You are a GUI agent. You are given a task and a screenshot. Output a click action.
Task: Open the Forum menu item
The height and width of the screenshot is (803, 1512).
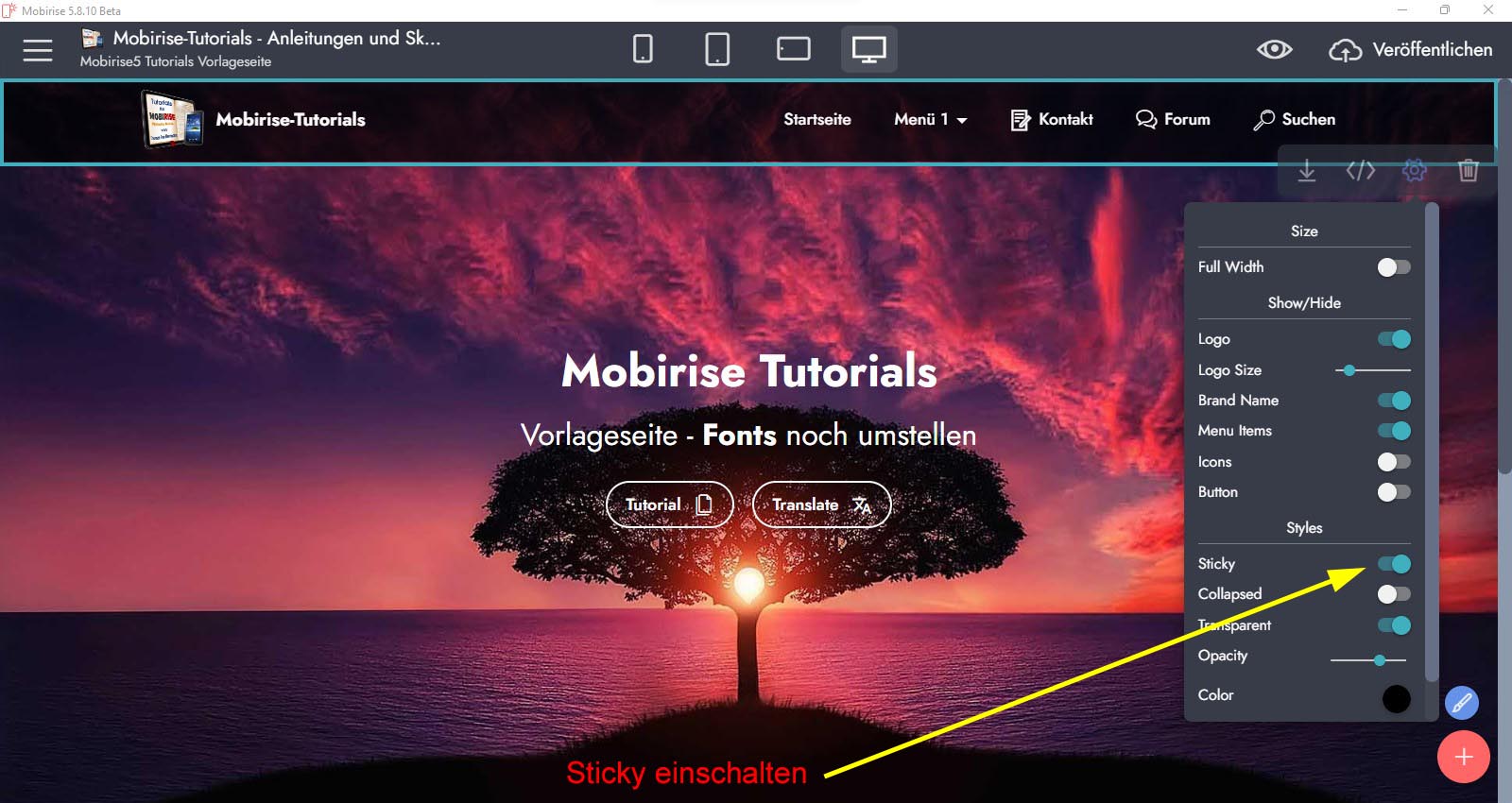(1173, 119)
